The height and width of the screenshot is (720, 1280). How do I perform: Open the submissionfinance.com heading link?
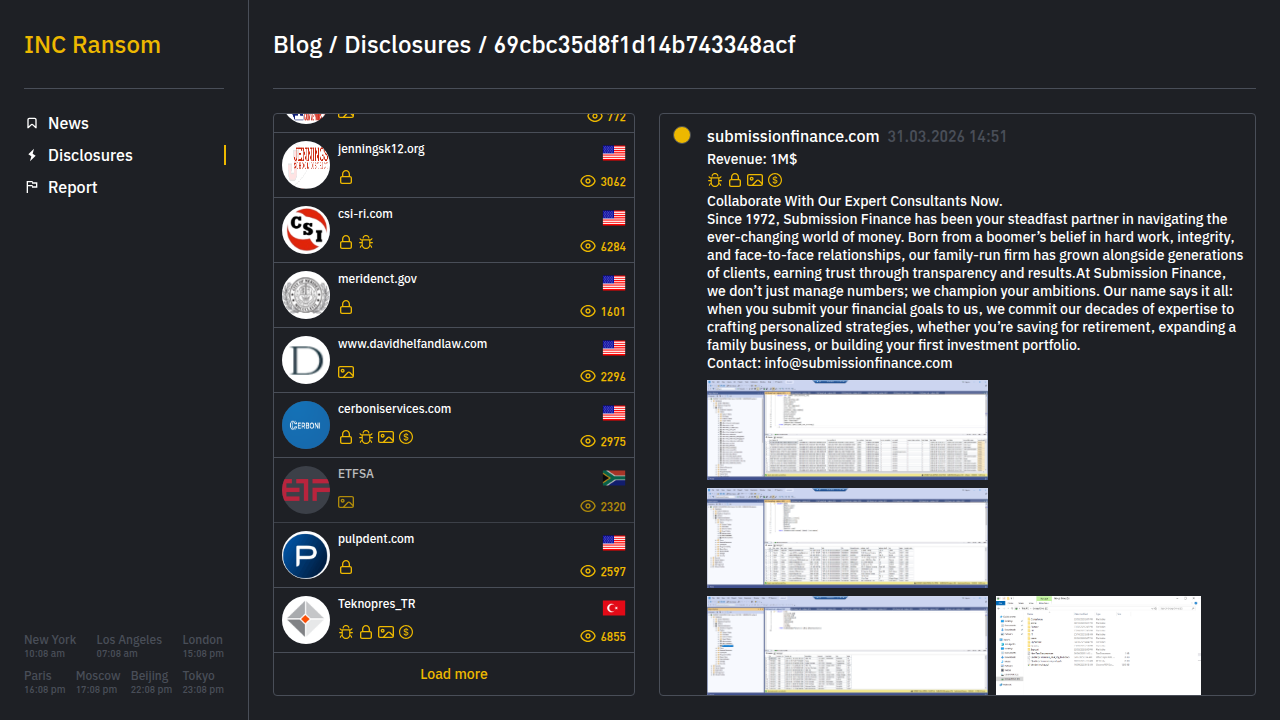click(x=793, y=136)
